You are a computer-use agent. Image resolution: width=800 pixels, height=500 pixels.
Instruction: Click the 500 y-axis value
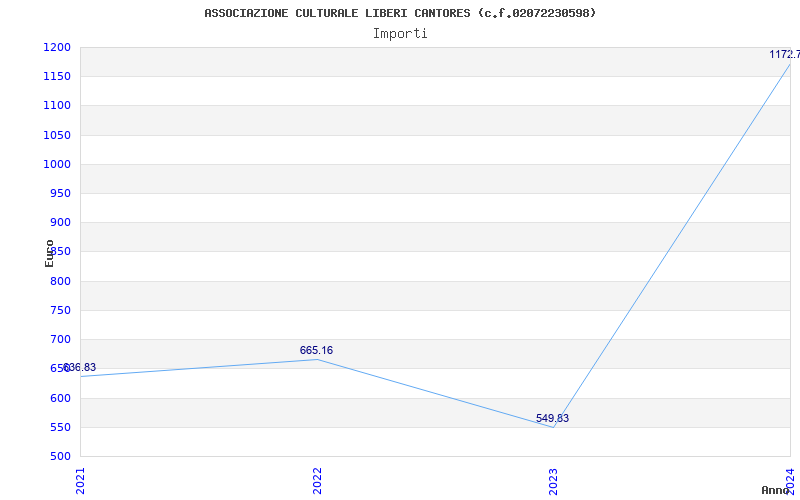(60, 457)
